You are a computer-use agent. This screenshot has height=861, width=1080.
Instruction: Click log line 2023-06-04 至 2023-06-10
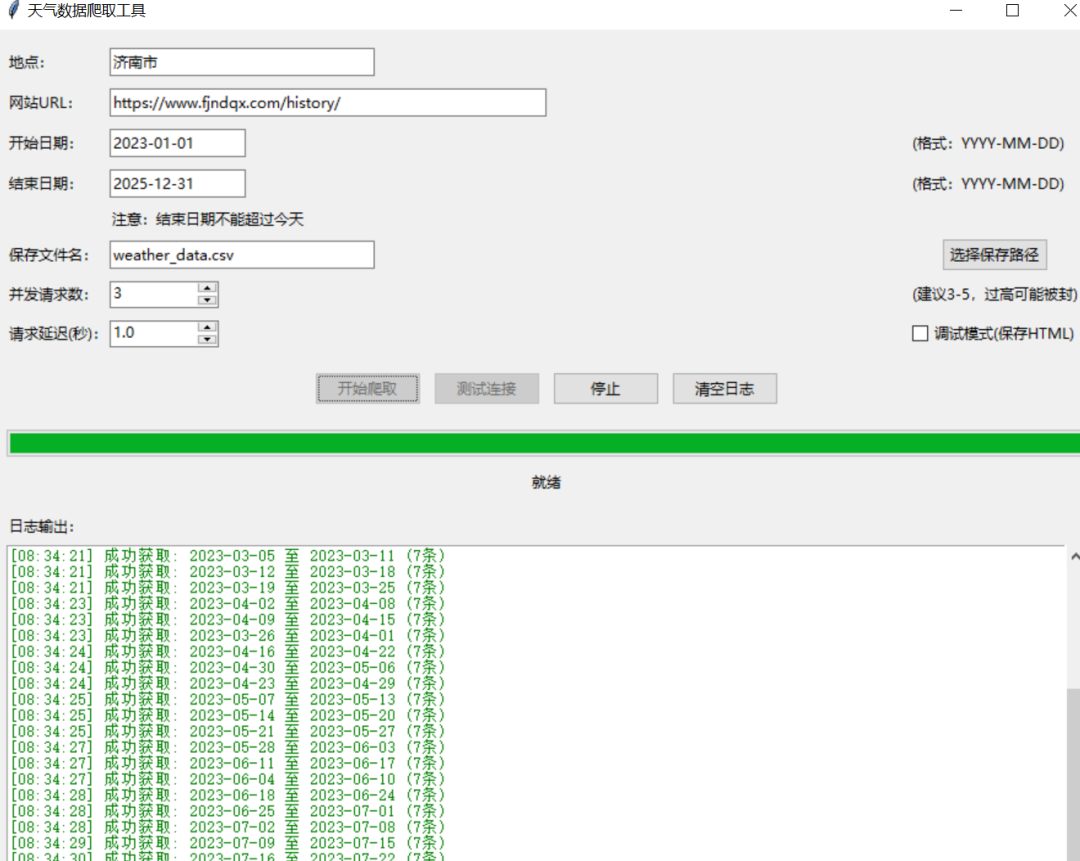228,779
